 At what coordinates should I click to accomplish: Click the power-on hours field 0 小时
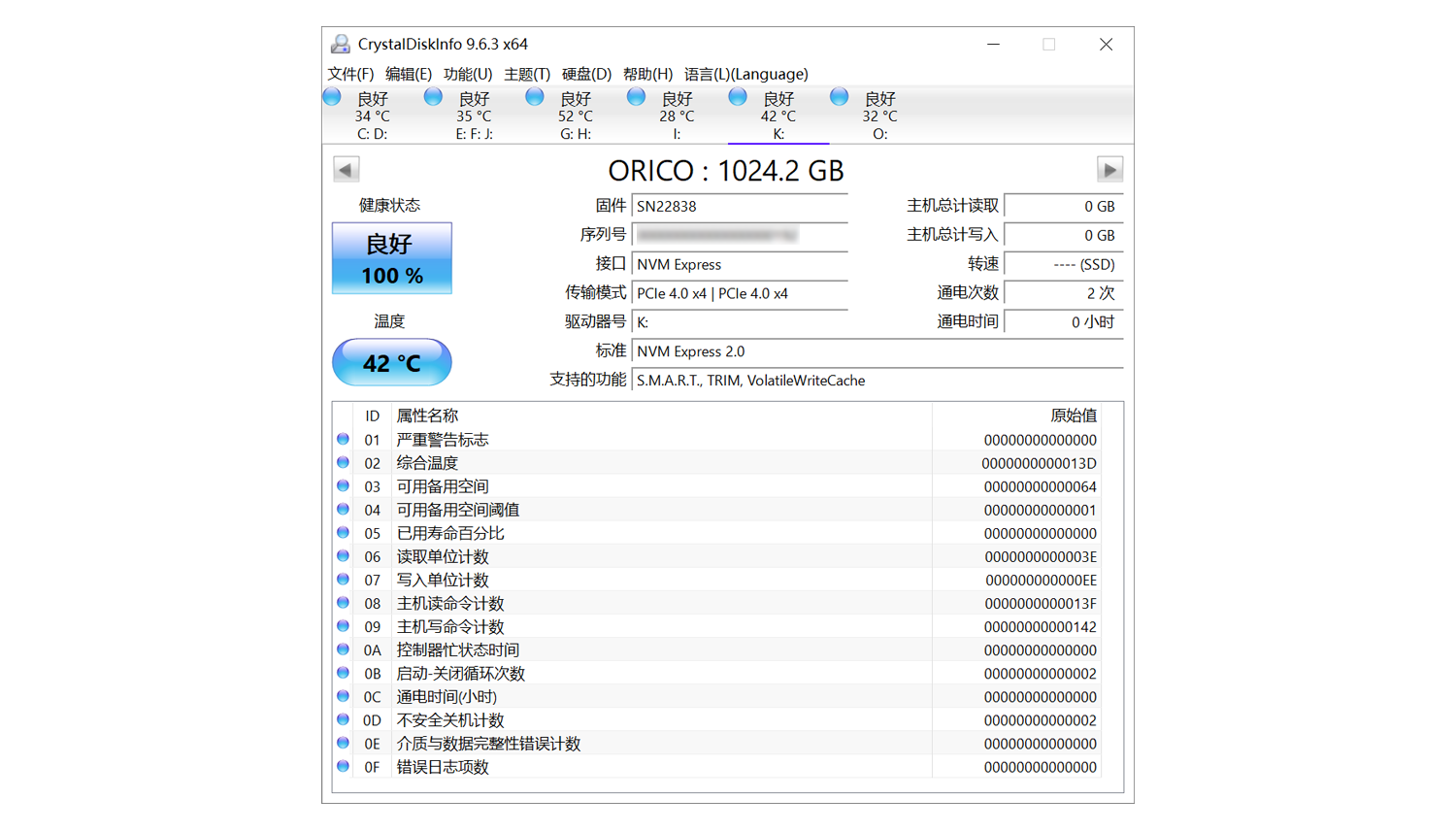(1064, 322)
